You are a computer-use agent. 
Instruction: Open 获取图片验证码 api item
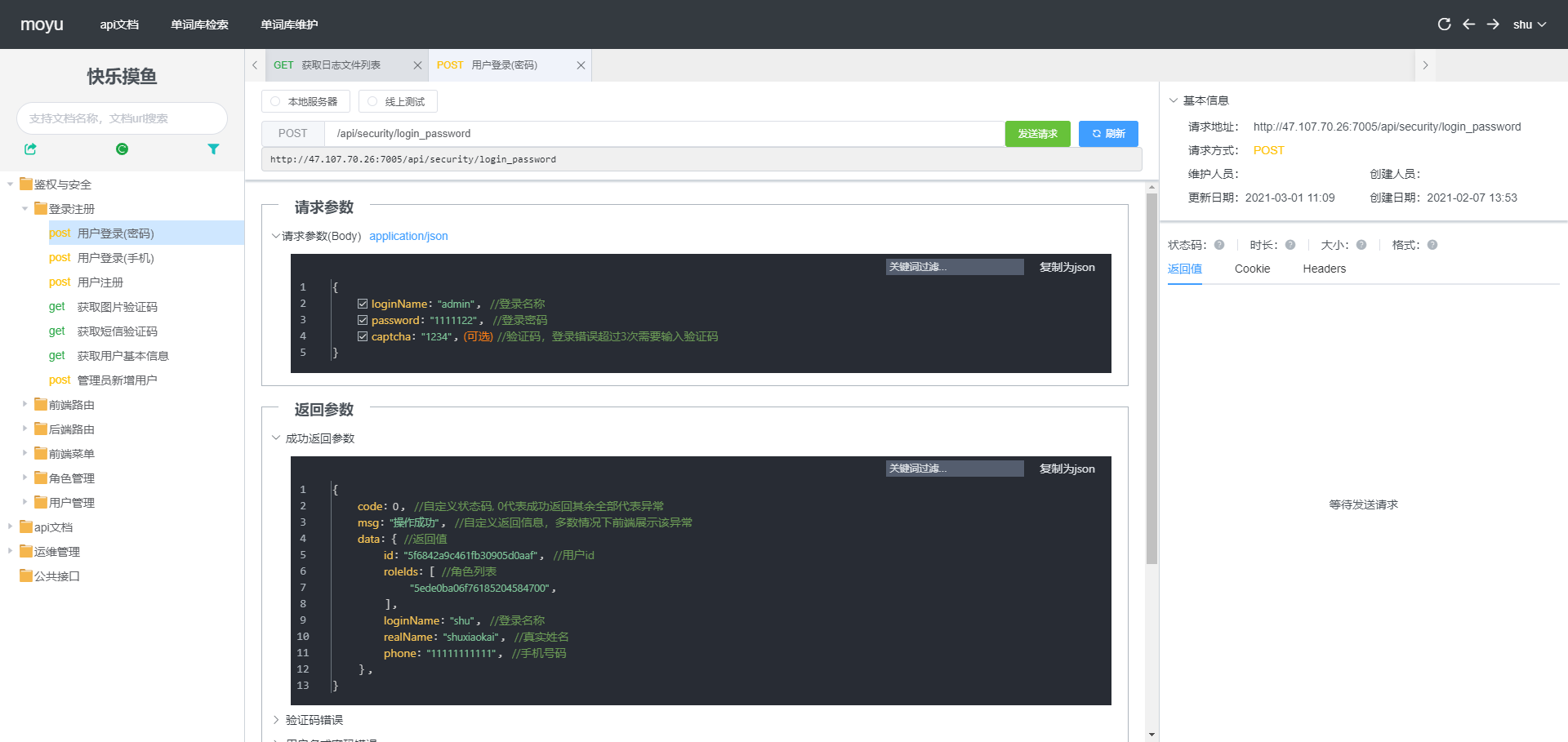(x=117, y=307)
